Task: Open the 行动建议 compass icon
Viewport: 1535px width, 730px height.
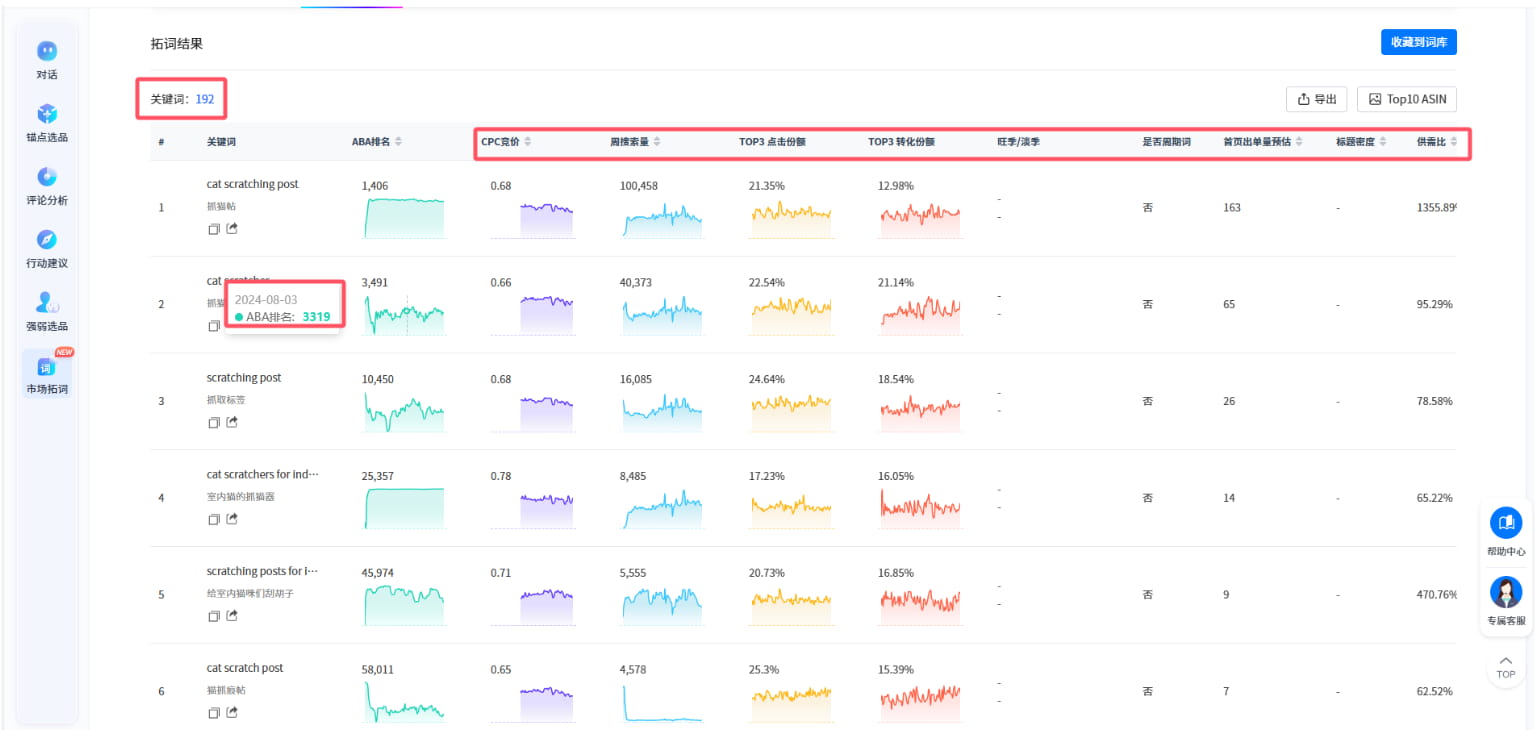Action: tap(47, 240)
